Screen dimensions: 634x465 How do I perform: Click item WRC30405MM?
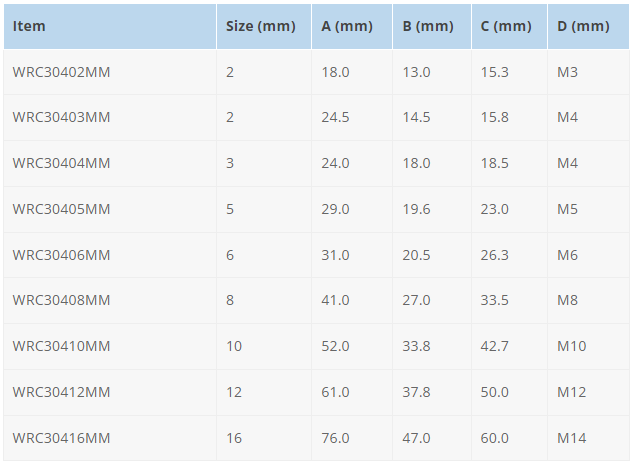click(61, 209)
